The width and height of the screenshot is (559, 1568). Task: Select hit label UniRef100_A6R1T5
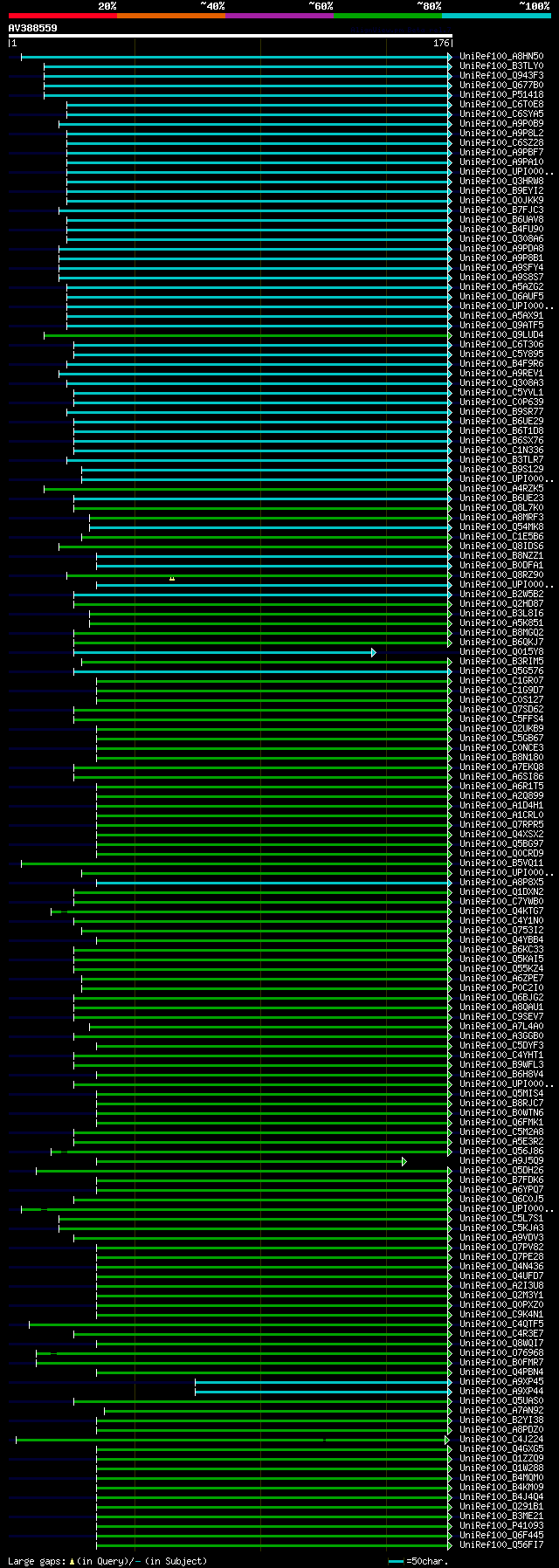tap(501, 787)
